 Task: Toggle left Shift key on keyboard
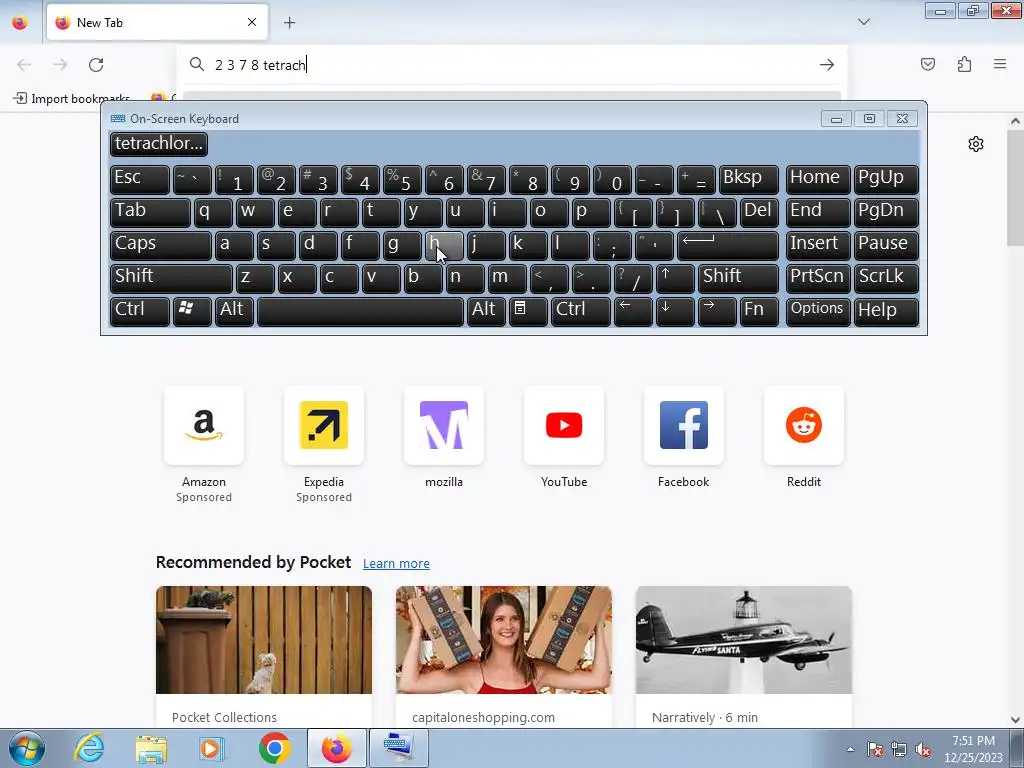(170, 278)
